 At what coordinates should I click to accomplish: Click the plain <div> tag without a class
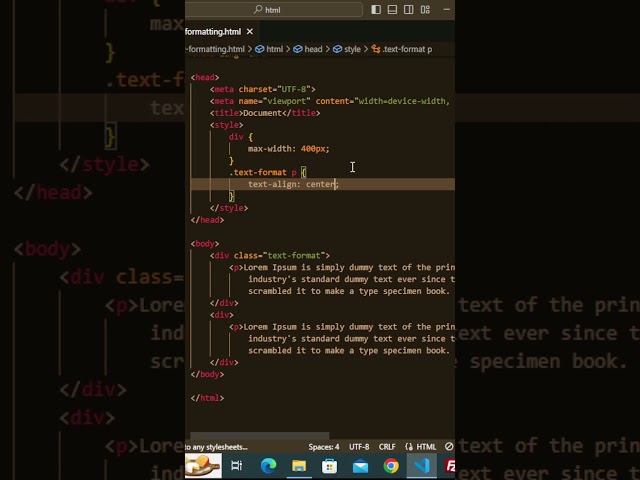(222, 315)
